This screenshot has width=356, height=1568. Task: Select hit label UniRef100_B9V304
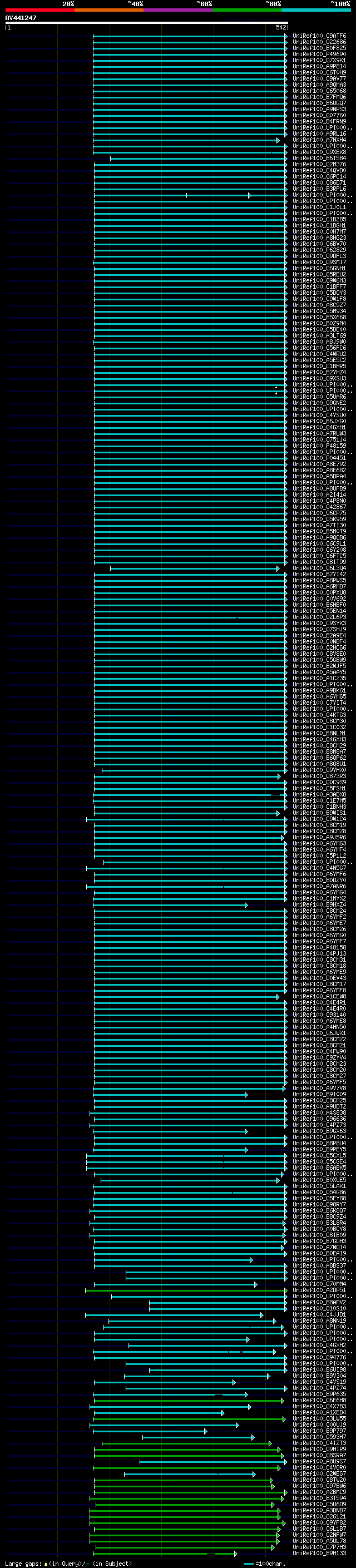click(x=319, y=1376)
